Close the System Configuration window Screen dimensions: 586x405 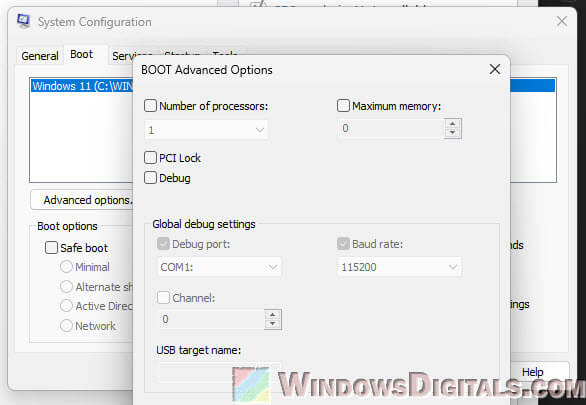561,21
